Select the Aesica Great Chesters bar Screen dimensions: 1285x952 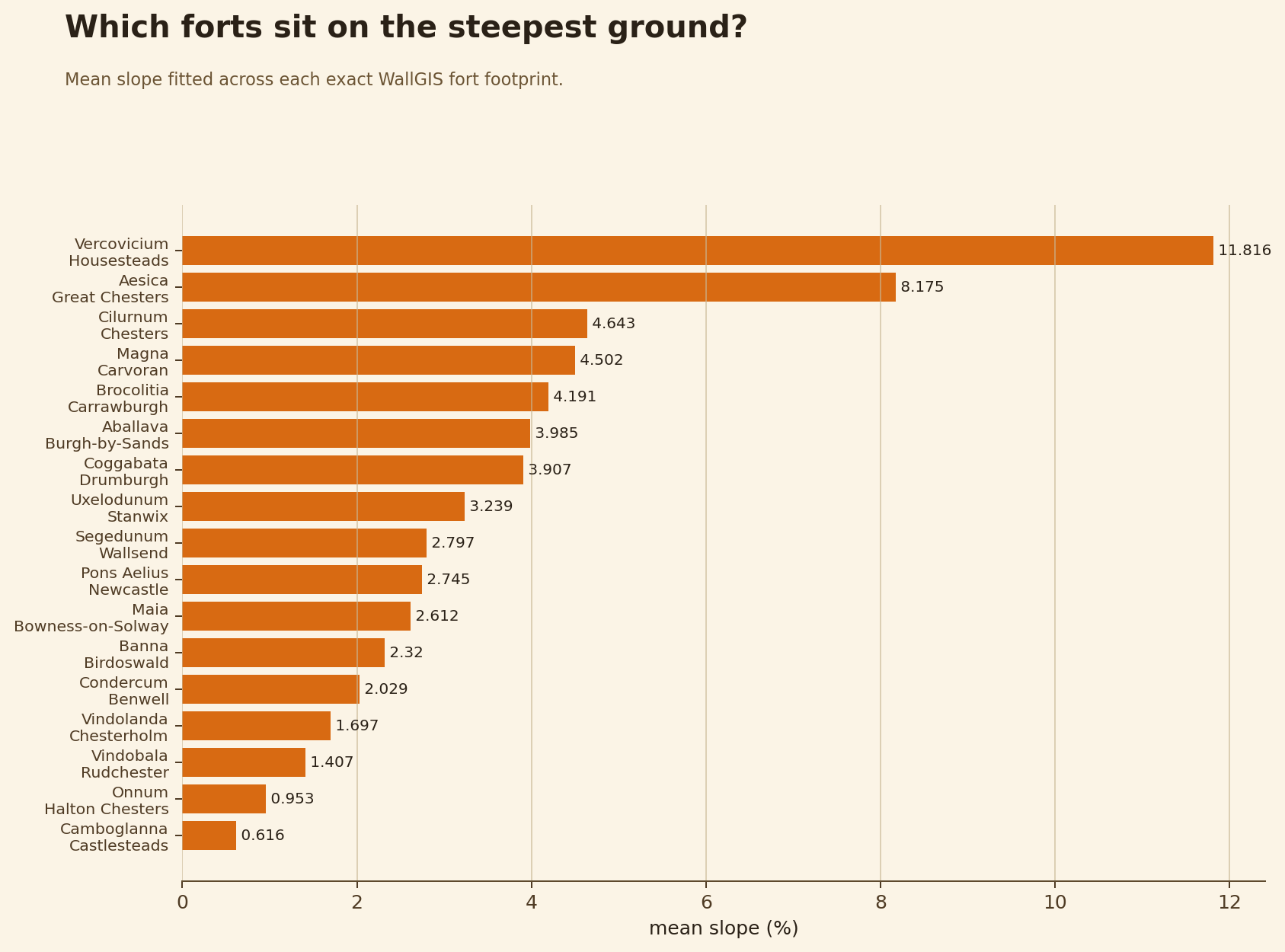tap(539, 287)
